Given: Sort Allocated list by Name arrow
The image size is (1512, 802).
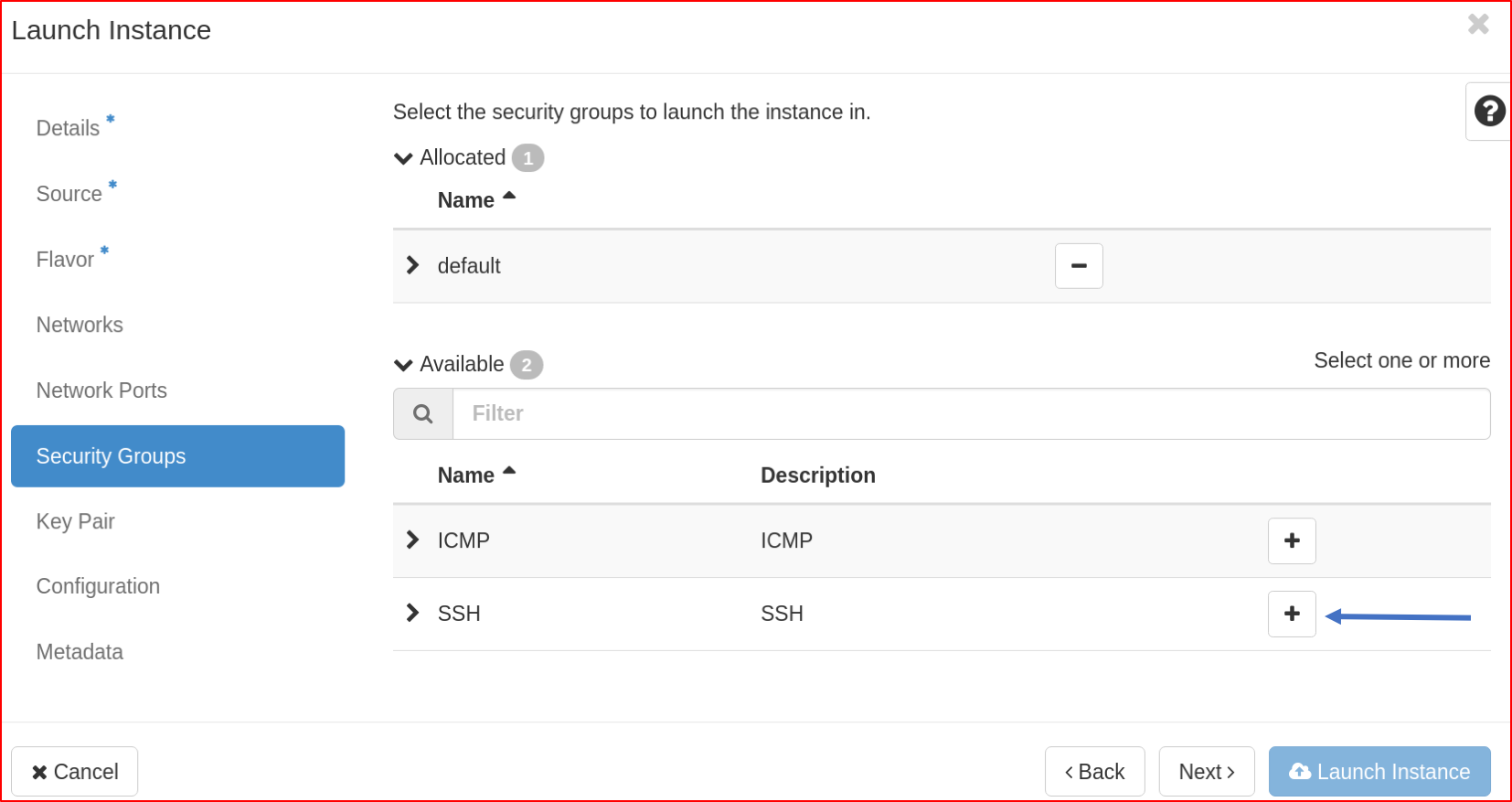Looking at the screenshot, I should coord(509,196).
